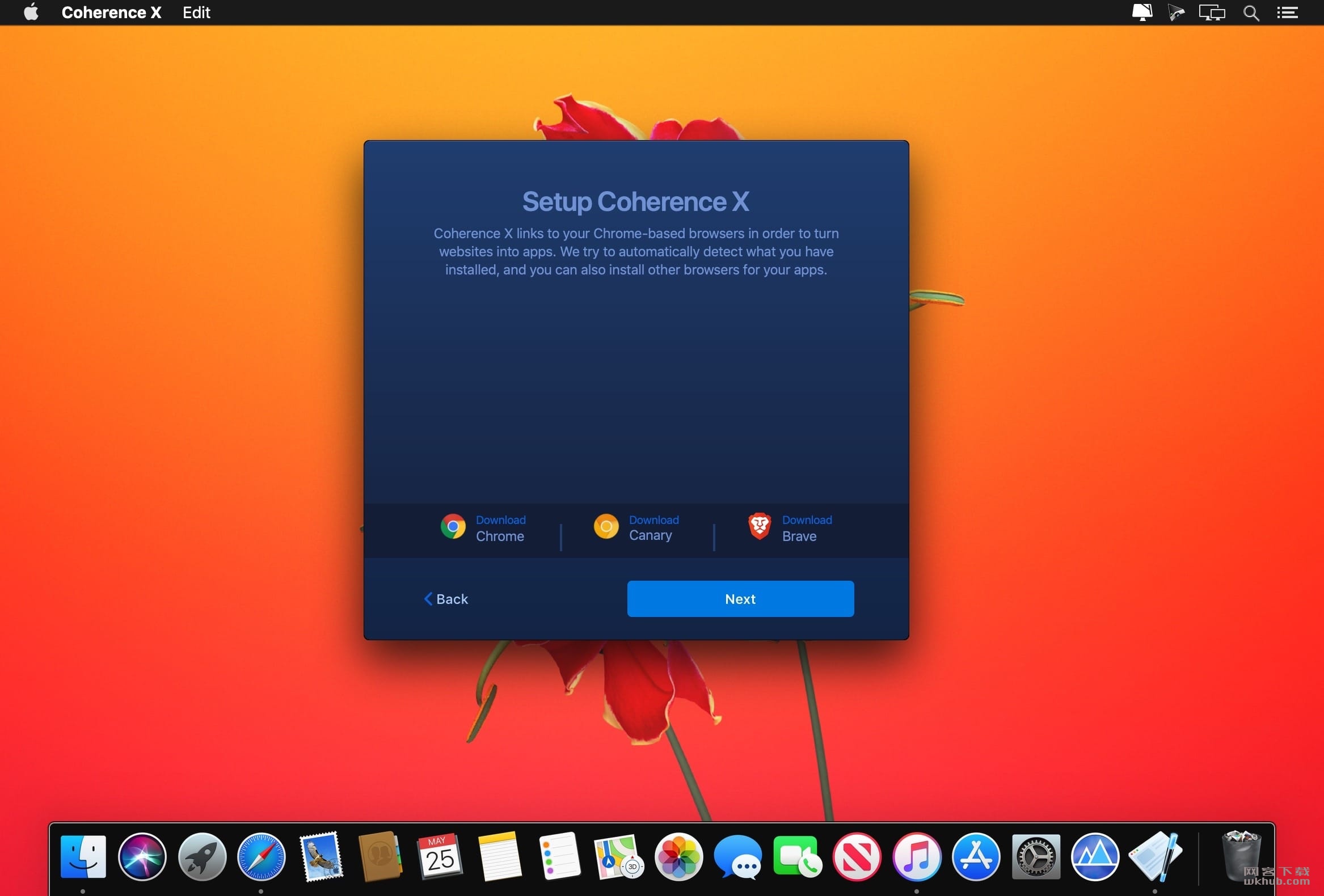Screen dimensions: 1324x896
Task: Open Safari from the Dock
Action: (x=262, y=856)
